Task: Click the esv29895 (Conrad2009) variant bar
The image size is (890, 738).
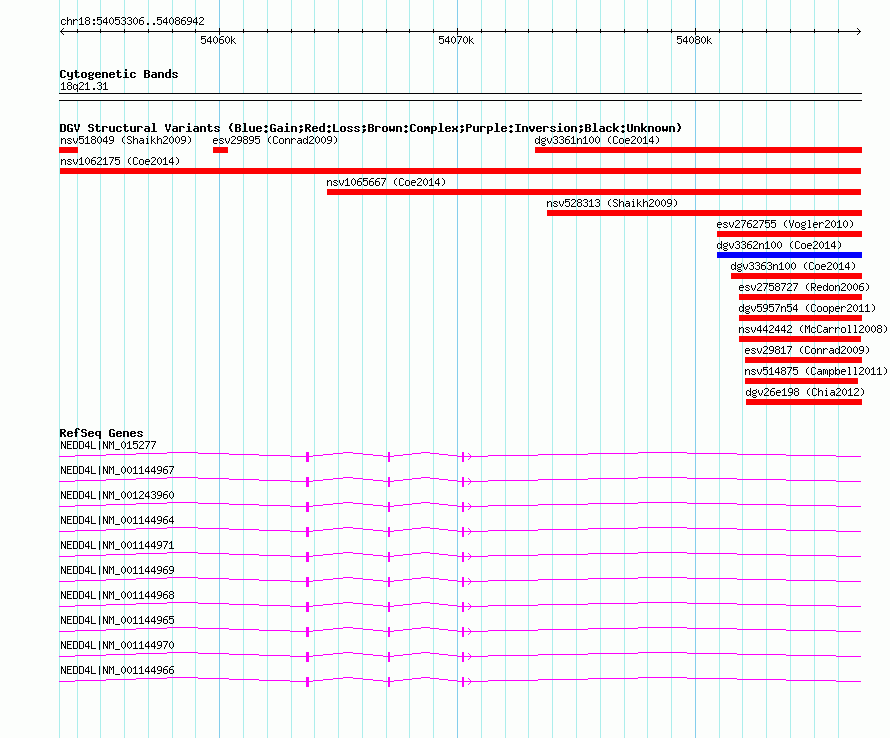Action: point(220,150)
